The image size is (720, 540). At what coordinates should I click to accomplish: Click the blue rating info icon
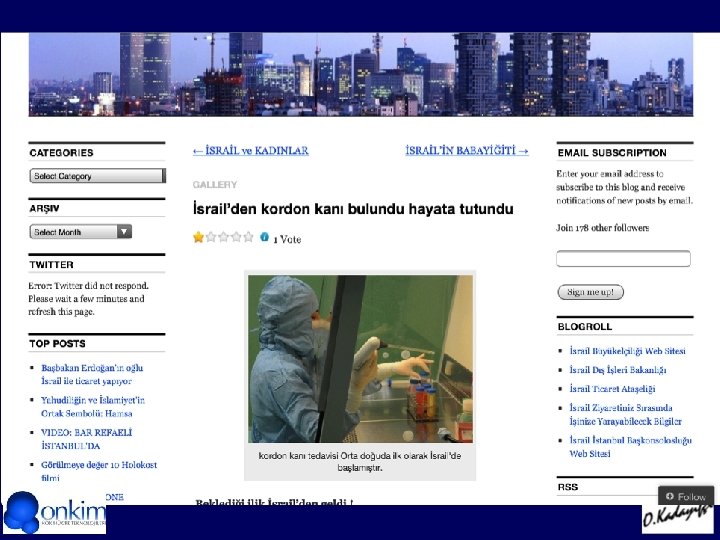point(264,237)
